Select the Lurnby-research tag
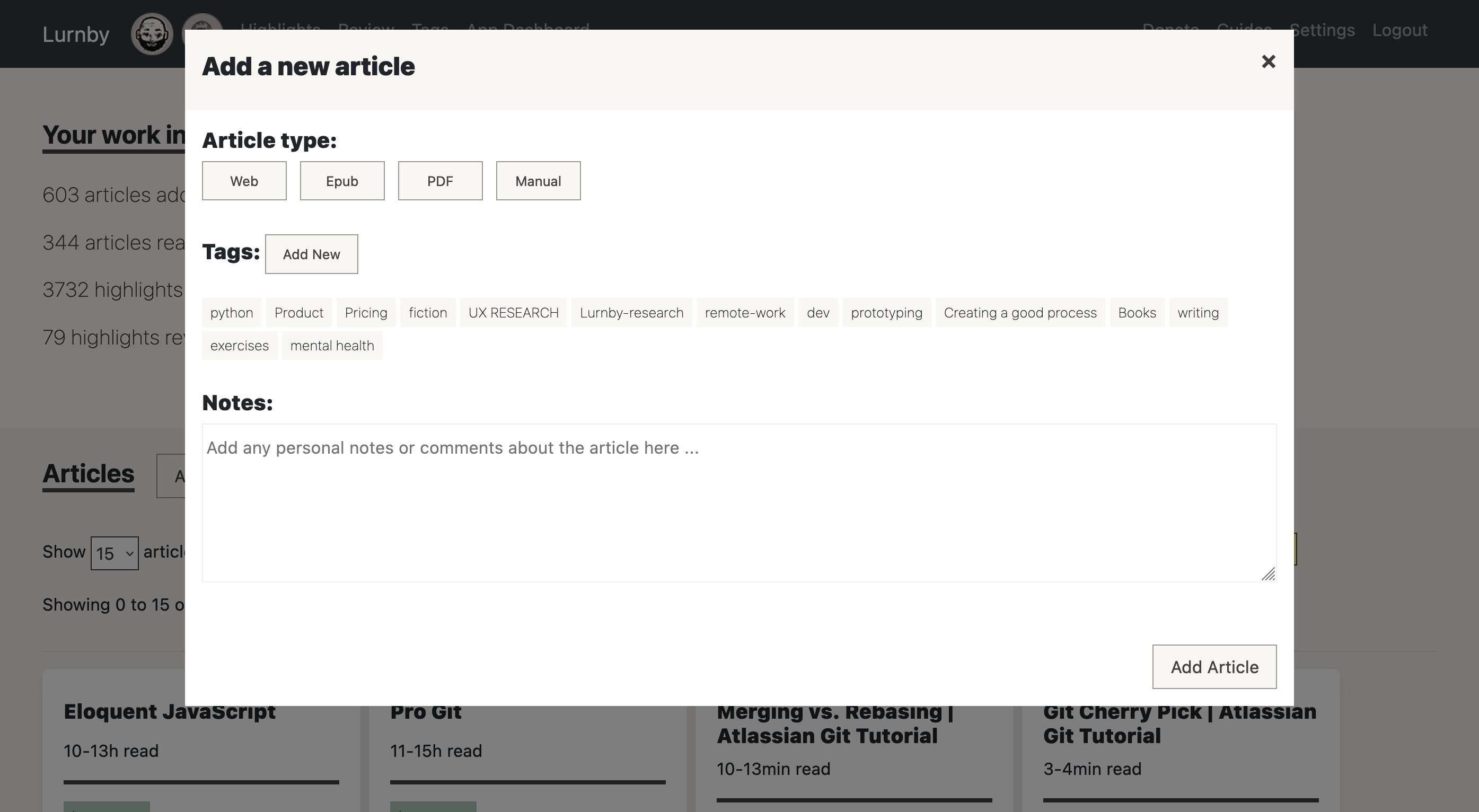1479x812 pixels. [631, 312]
